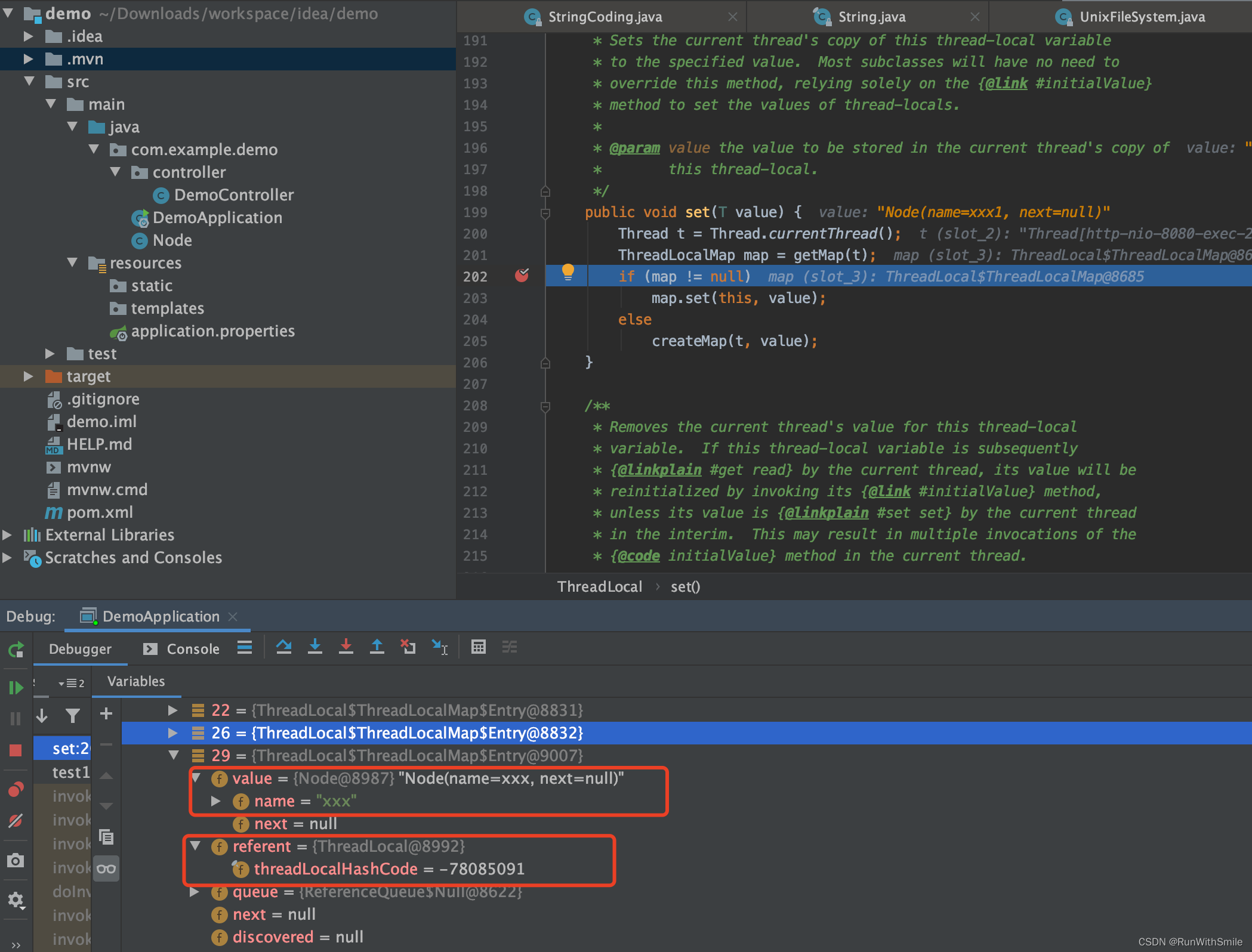Collapse entry 29 in Variables
Image resolution: width=1252 pixels, height=952 pixels.
coord(174,755)
